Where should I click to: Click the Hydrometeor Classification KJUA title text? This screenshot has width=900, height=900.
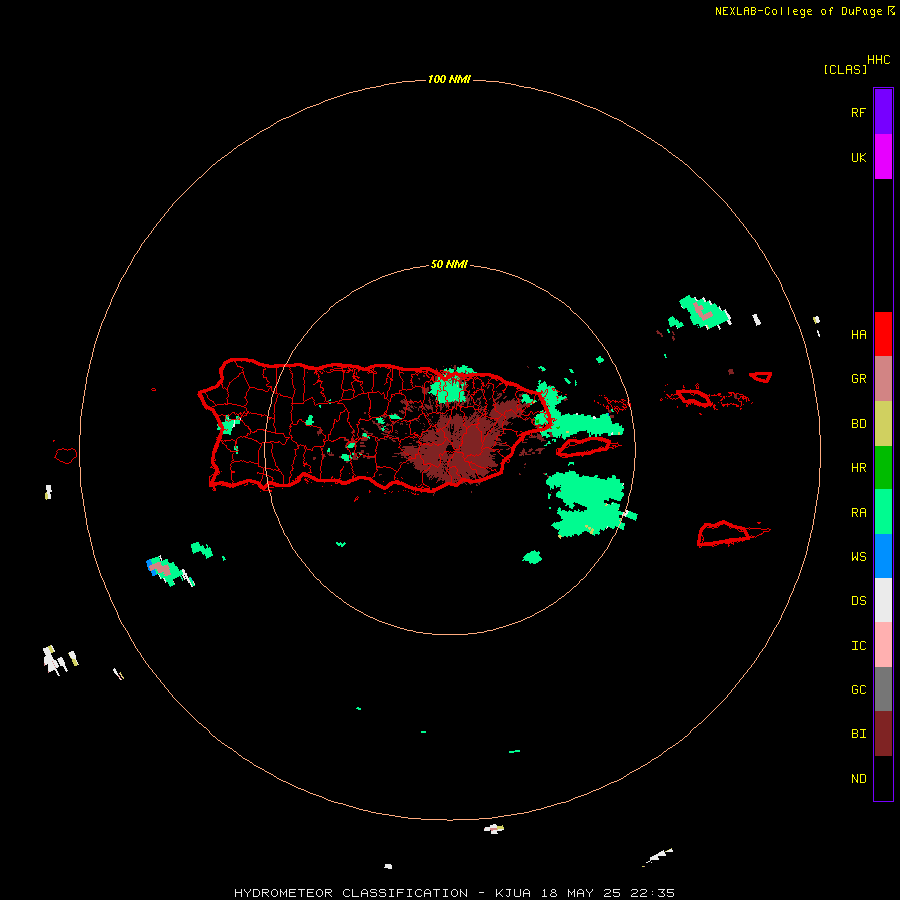pyautogui.click(x=454, y=893)
